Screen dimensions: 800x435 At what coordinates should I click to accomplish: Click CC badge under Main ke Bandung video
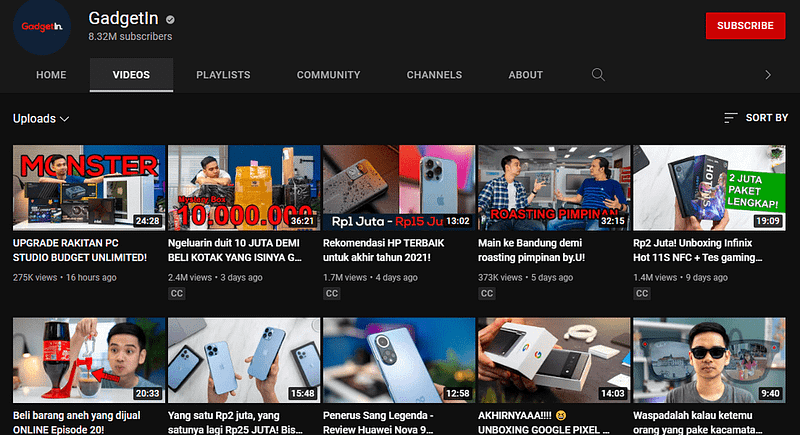[487, 293]
